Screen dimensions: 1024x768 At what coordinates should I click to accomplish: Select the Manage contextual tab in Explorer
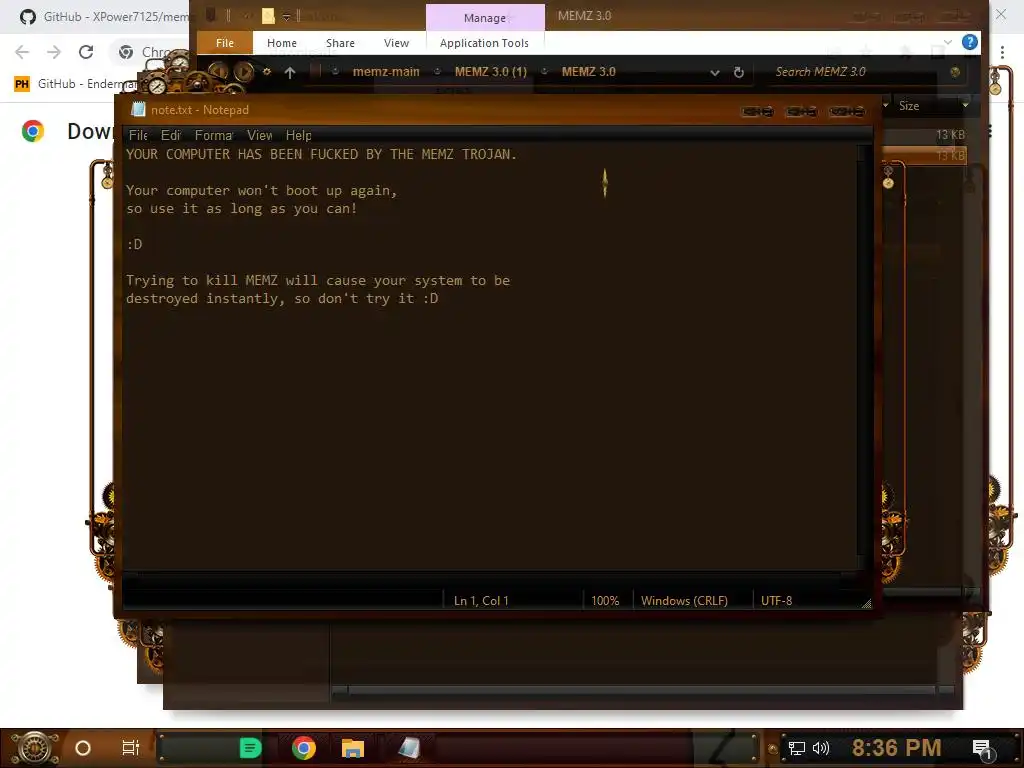point(485,18)
